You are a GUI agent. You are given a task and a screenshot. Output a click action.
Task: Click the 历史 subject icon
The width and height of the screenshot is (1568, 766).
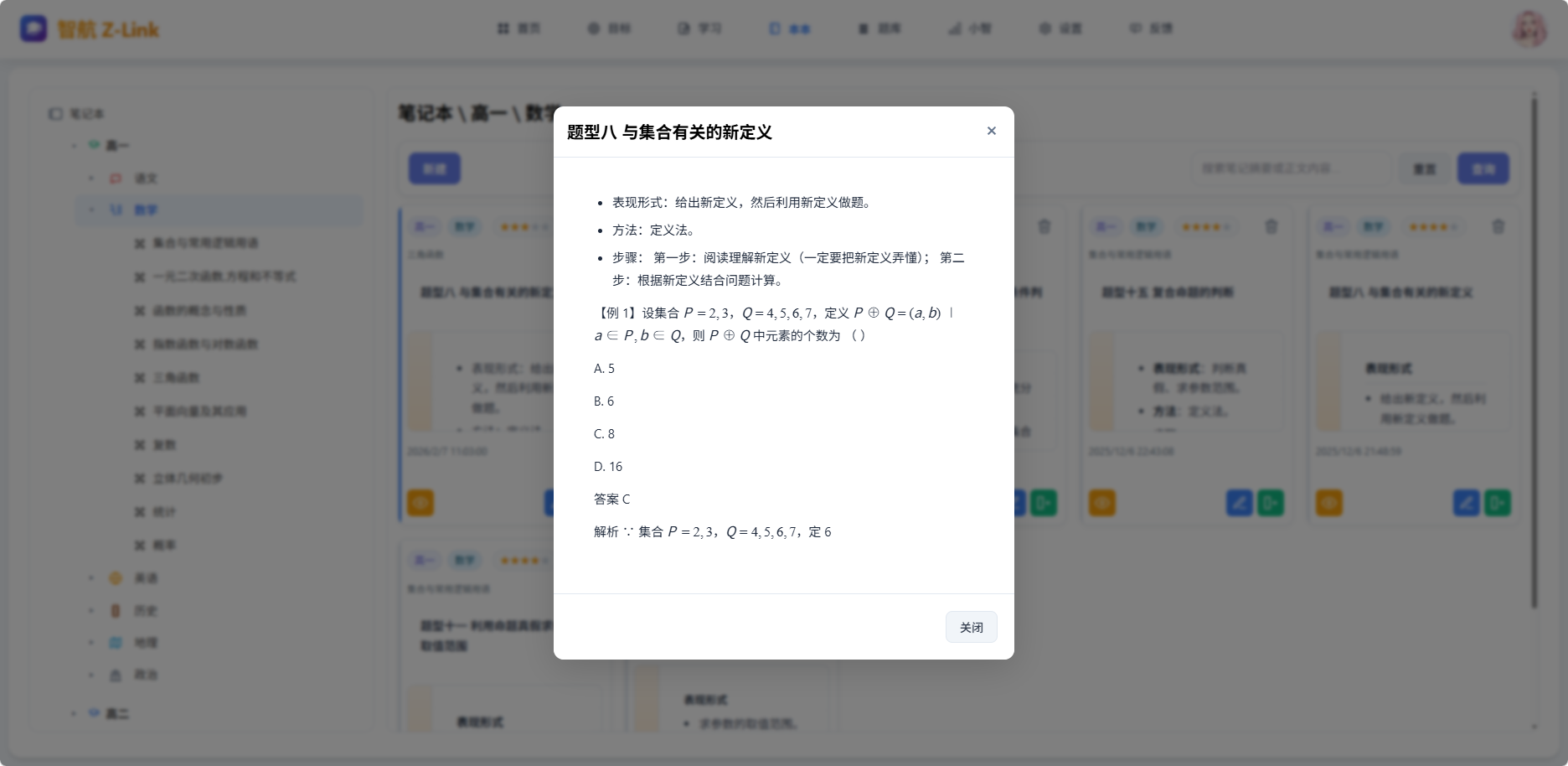tap(116, 611)
